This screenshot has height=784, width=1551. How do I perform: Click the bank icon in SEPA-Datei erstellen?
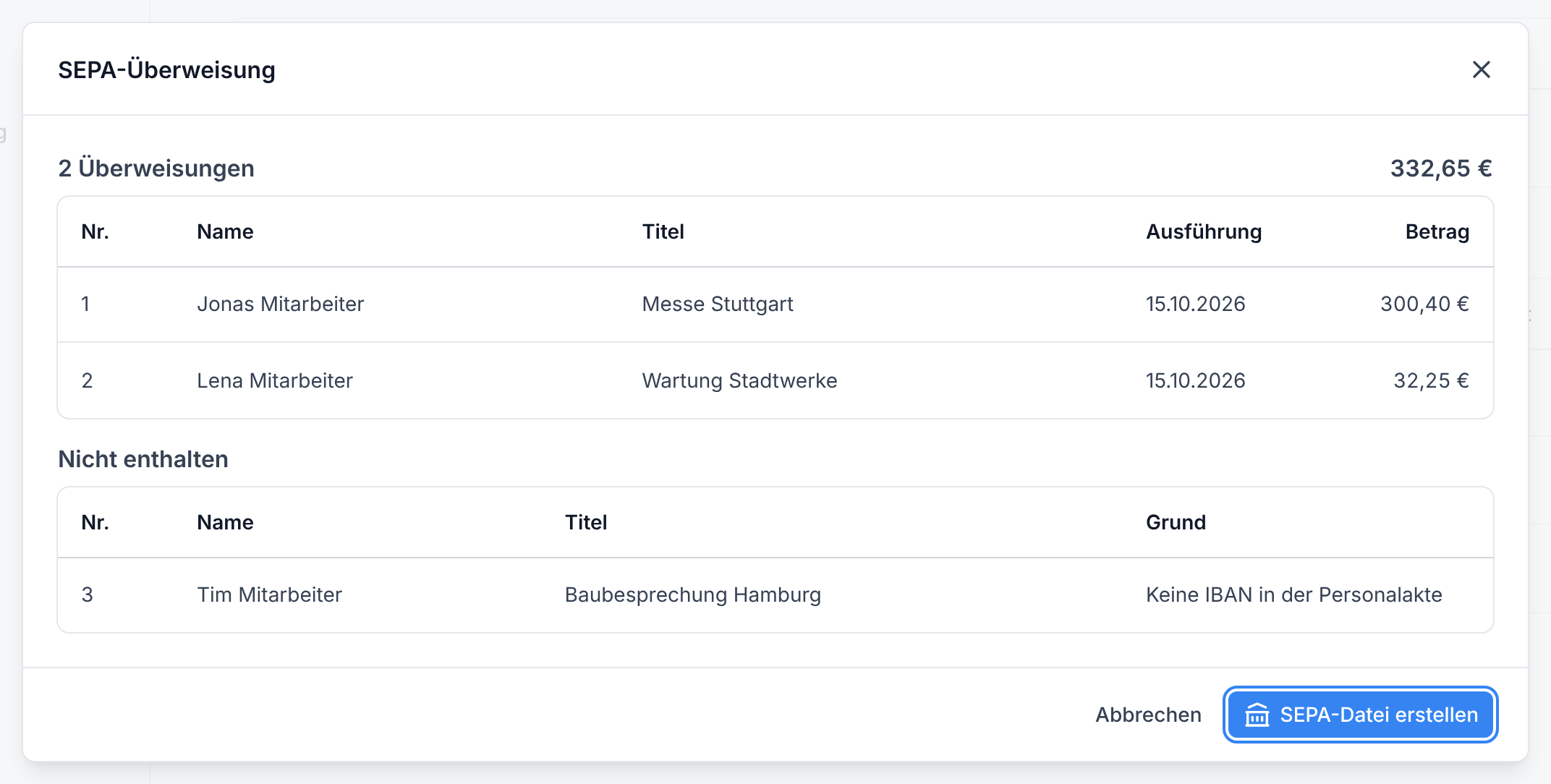click(1257, 715)
